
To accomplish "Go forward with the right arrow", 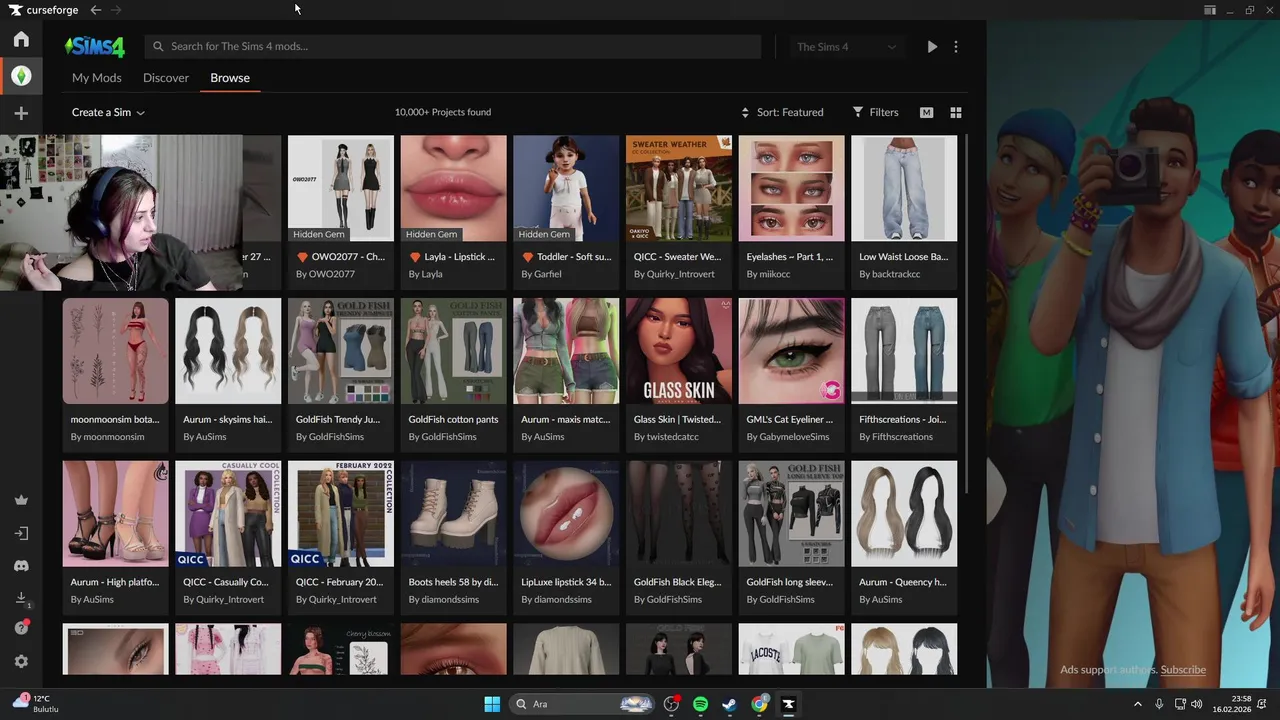I will tap(116, 10).
